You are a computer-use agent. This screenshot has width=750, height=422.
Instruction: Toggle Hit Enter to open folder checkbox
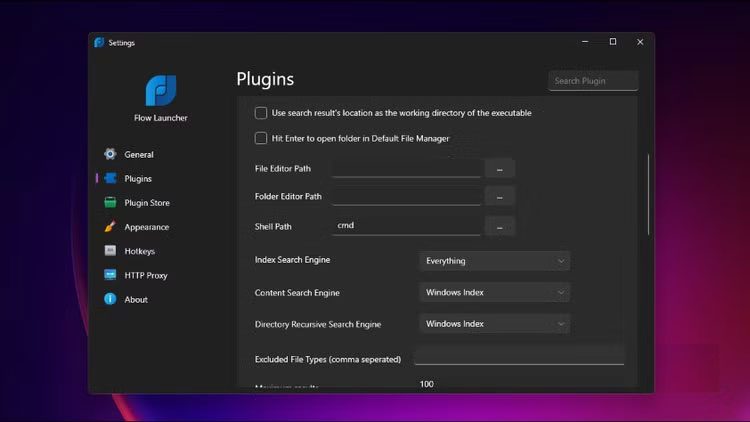pos(261,138)
